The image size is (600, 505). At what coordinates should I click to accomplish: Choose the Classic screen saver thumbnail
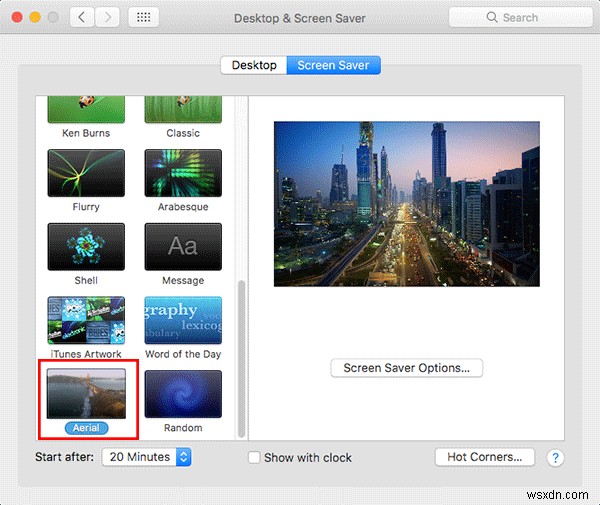click(x=183, y=109)
